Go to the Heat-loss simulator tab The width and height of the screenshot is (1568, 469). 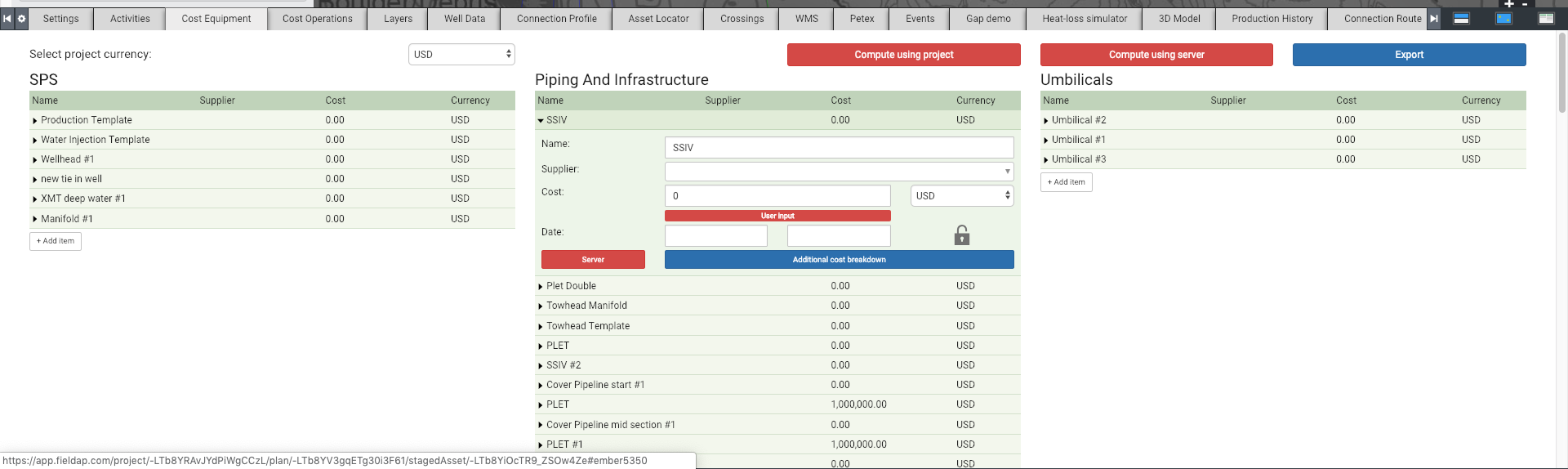[x=1085, y=19]
